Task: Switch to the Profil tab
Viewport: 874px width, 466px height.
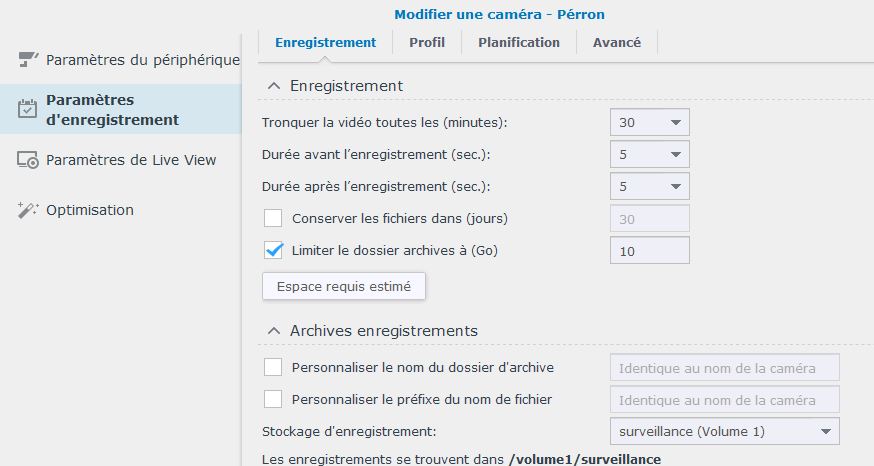Action: pos(427,42)
